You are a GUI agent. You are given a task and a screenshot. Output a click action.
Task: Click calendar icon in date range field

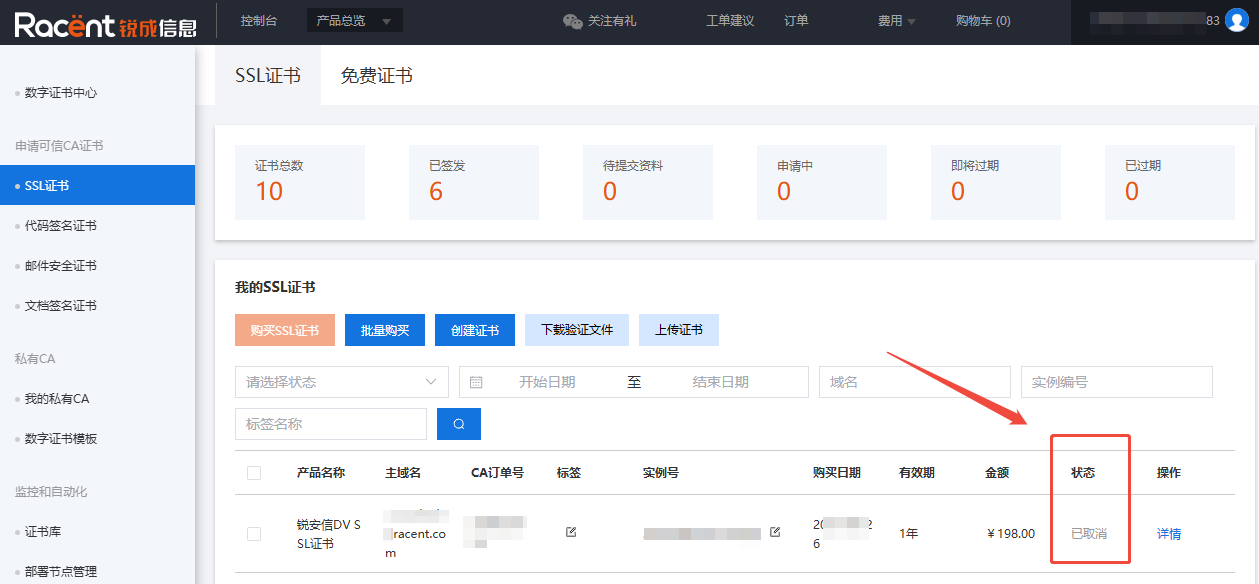point(476,382)
